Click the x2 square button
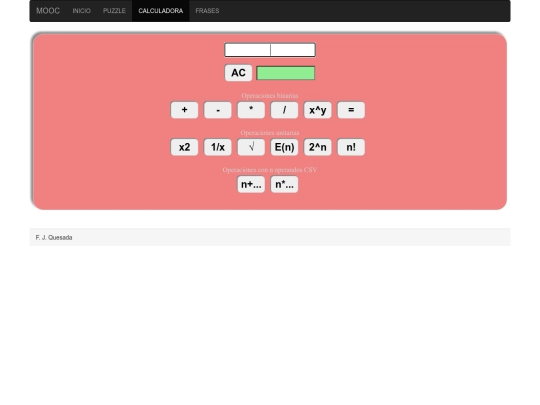This screenshot has height=405, width=540. pyautogui.click(x=185, y=147)
